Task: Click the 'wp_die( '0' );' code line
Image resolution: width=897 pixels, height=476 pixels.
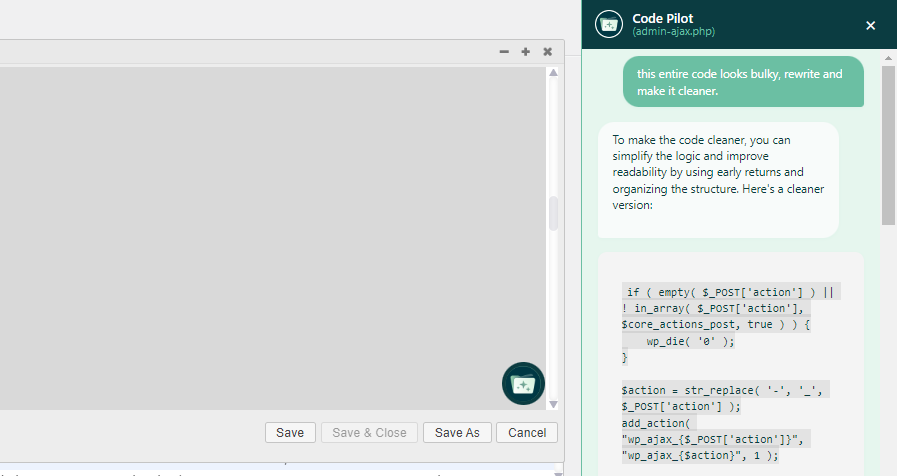Action: (690, 341)
